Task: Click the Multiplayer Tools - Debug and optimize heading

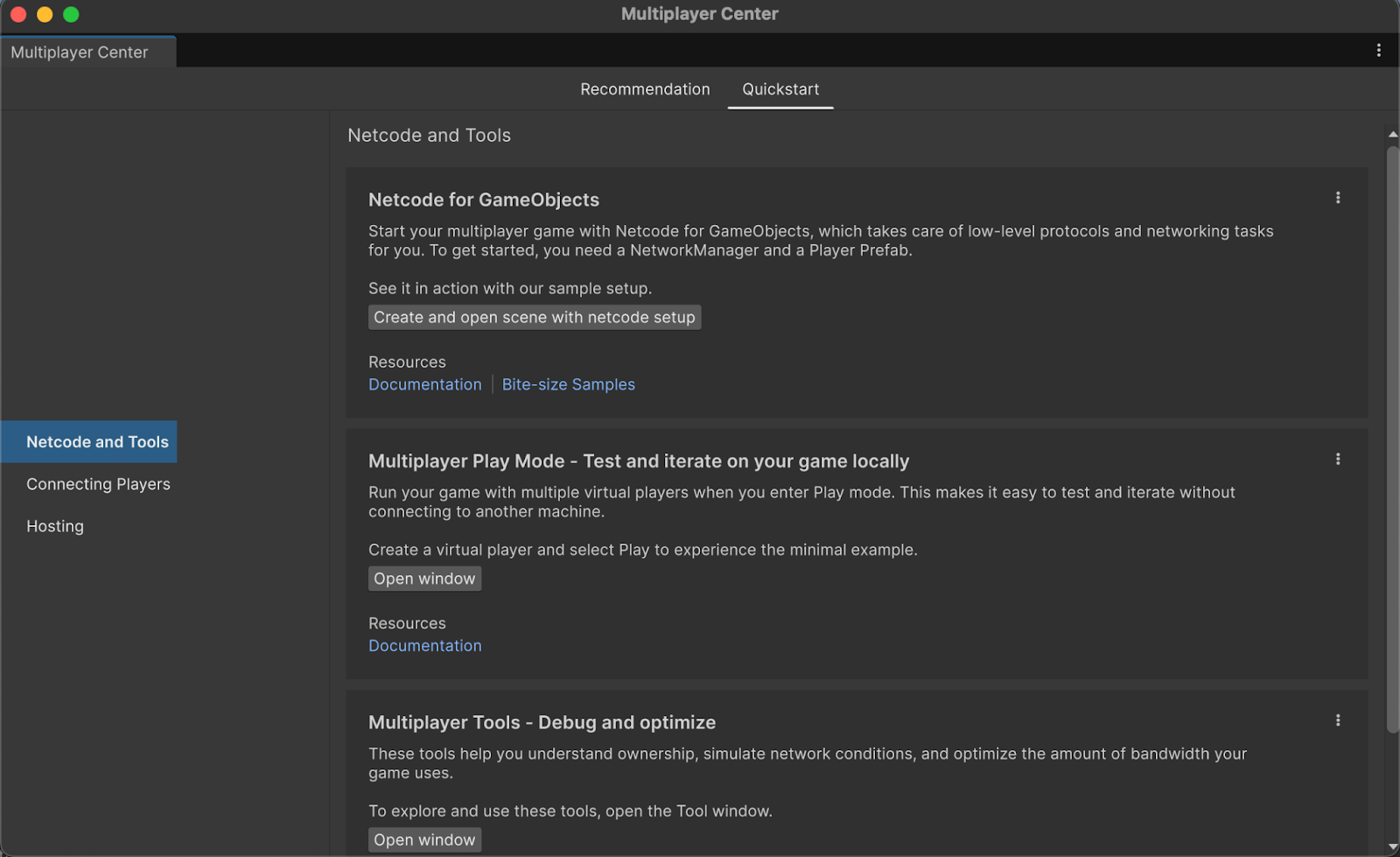Action: (542, 722)
